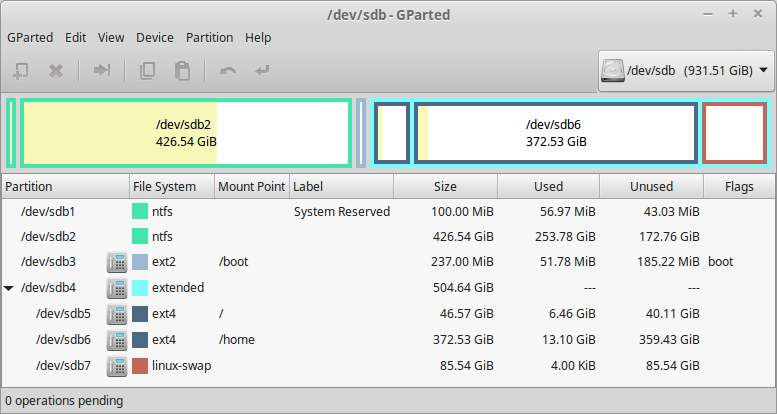Image resolution: width=777 pixels, height=414 pixels.
Task: Open the Partition menu
Action: pyautogui.click(x=209, y=38)
